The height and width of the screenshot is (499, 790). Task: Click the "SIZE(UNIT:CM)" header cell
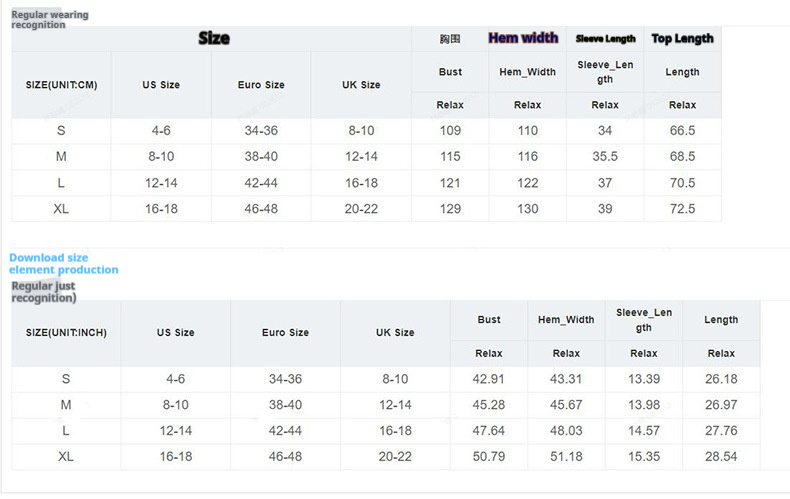tap(61, 85)
